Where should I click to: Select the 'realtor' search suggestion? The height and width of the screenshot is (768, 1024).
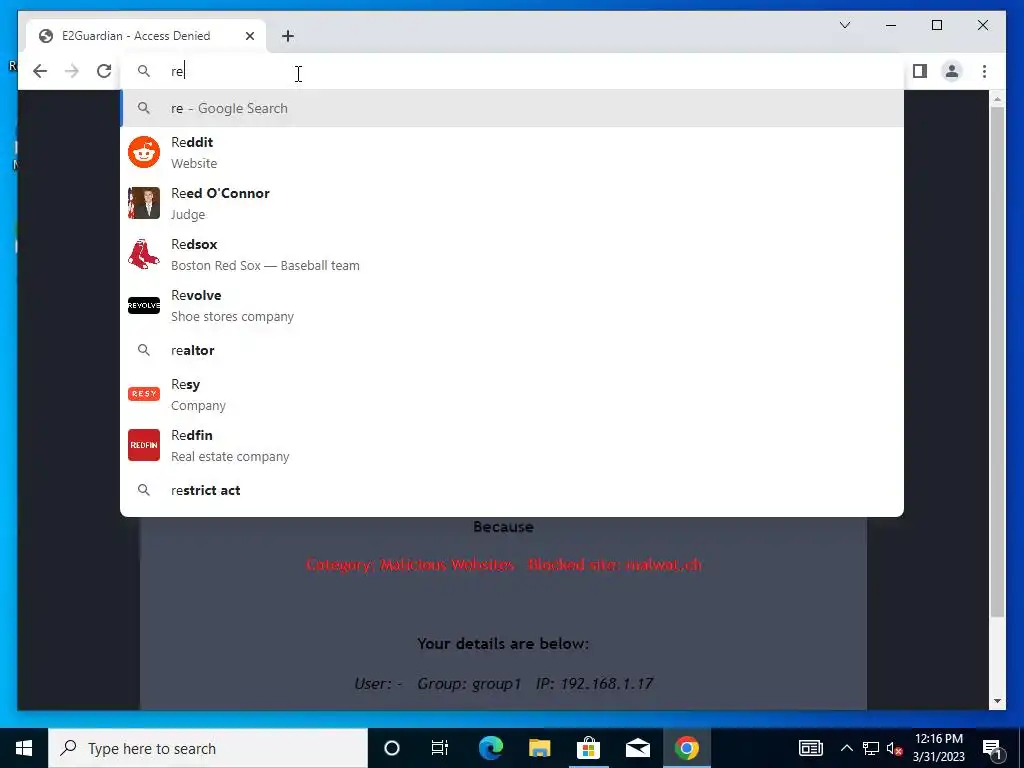pos(512,350)
